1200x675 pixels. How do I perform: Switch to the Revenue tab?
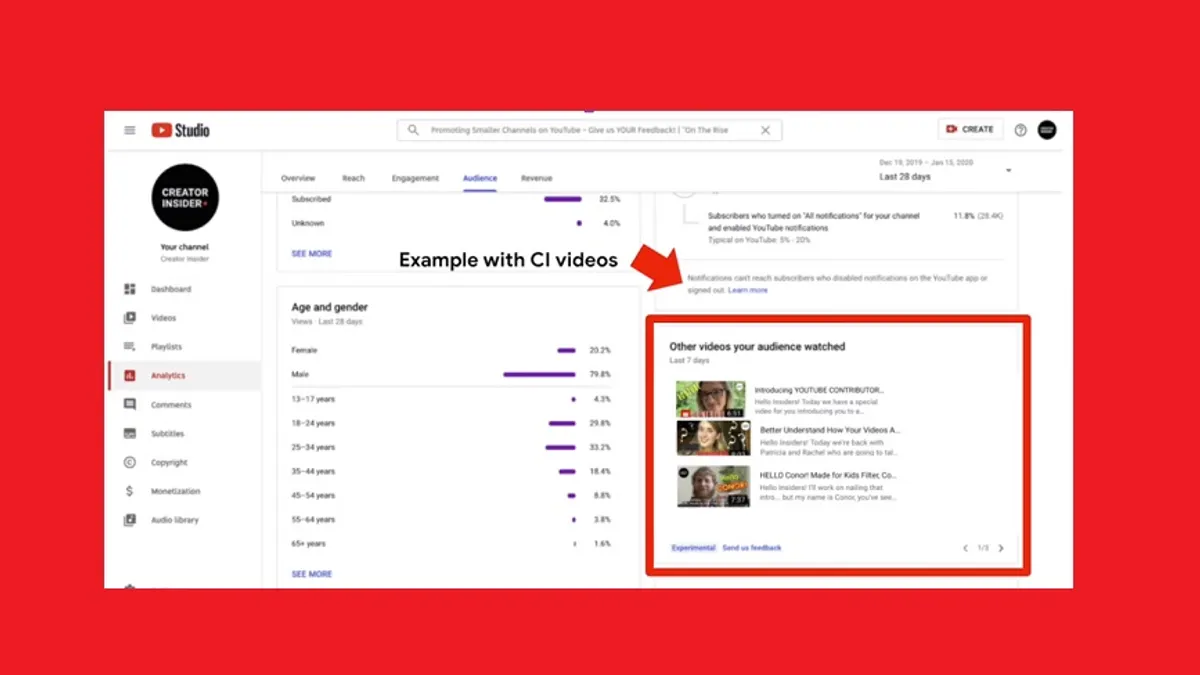coord(536,178)
